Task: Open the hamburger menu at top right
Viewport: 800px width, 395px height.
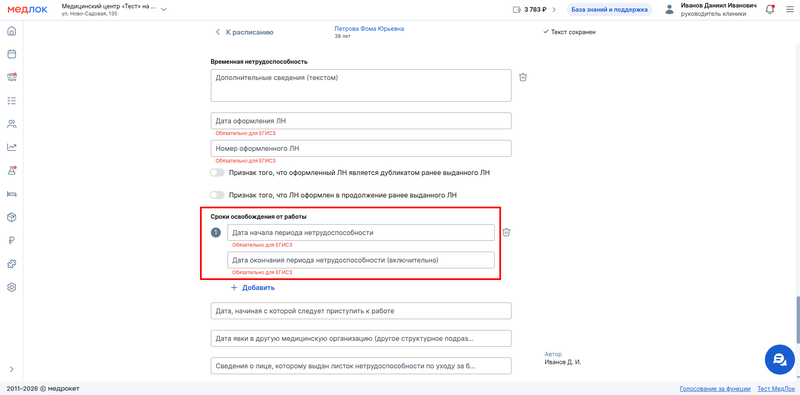Action: [789, 10]
